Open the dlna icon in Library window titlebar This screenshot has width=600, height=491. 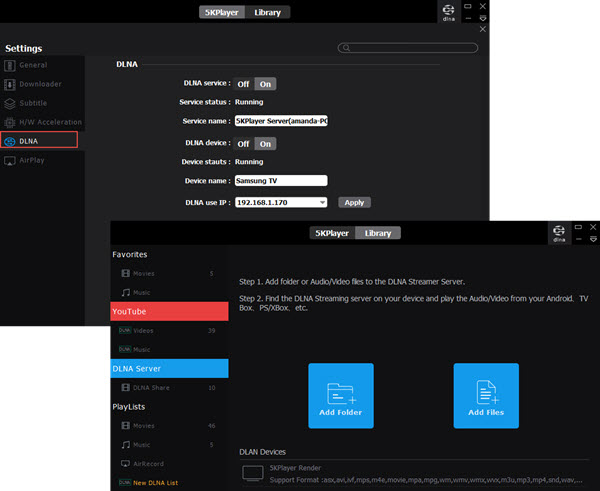coord(559,233)
